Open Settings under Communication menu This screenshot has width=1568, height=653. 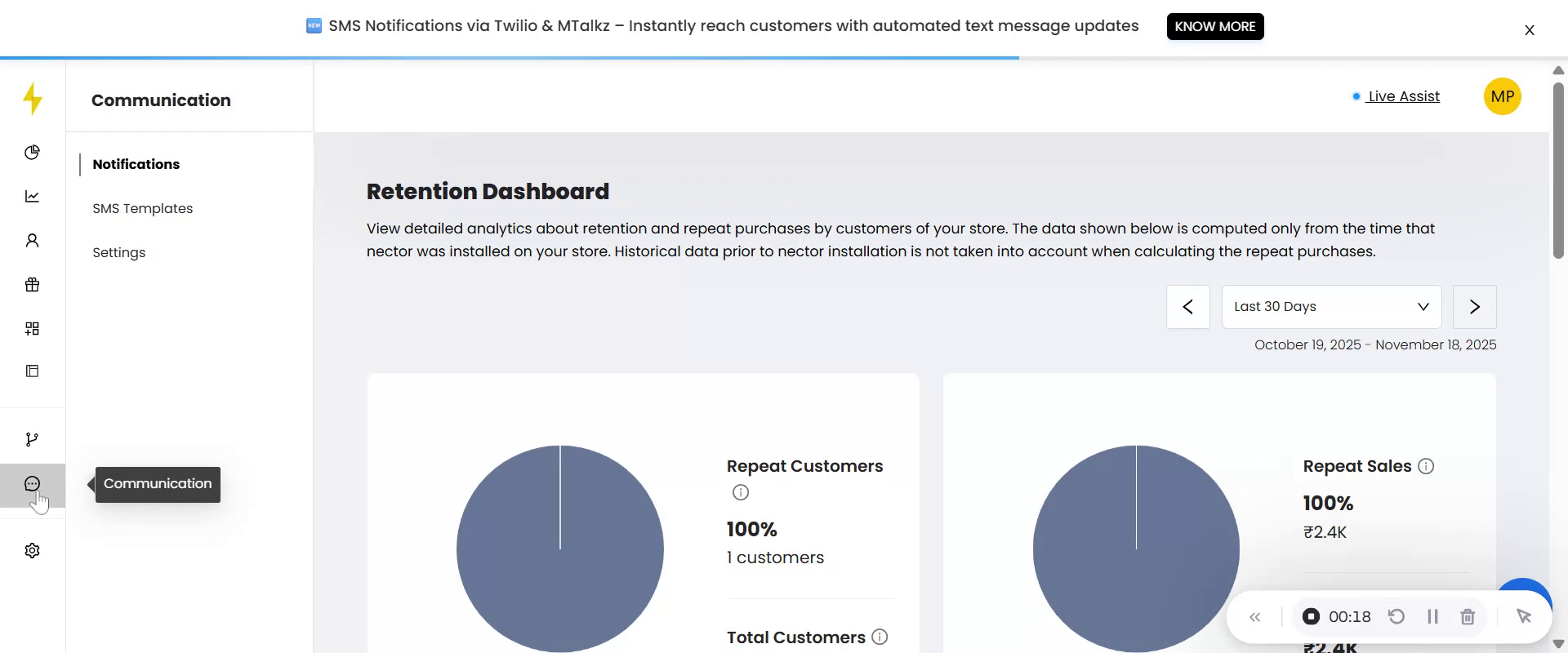(119, 252)
